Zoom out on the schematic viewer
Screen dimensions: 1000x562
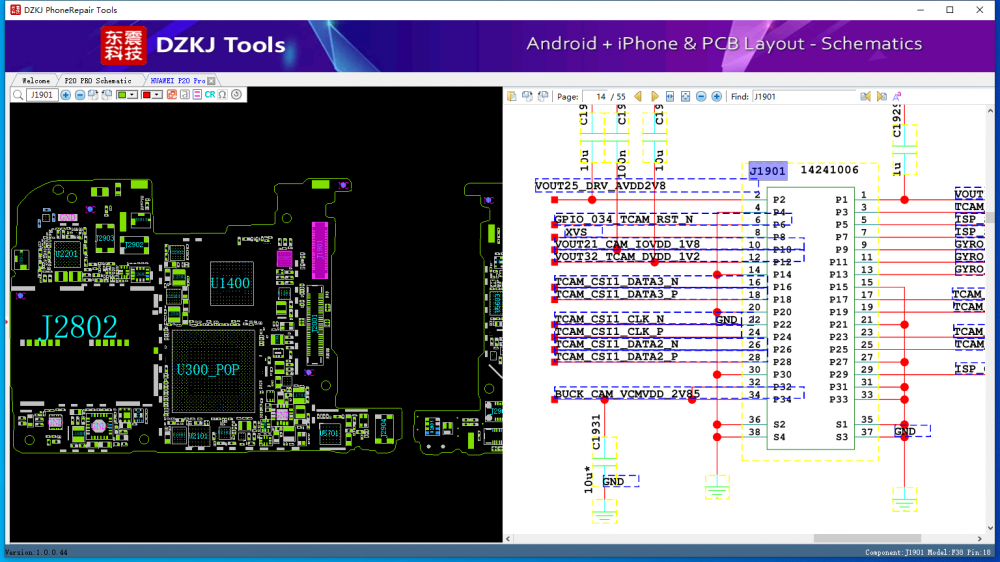[x=701, y=96]
